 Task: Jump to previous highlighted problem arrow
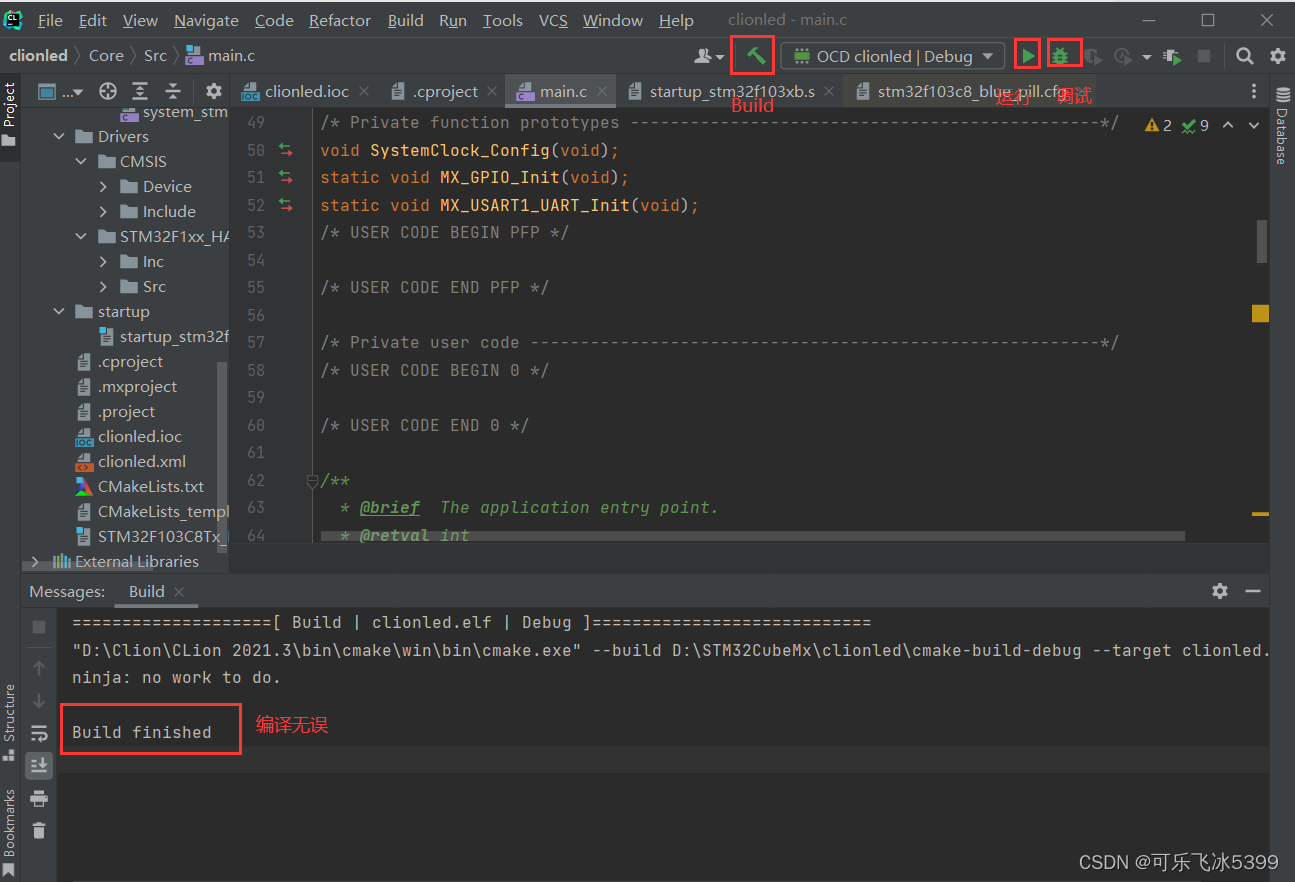click(x=1228, y=125)
